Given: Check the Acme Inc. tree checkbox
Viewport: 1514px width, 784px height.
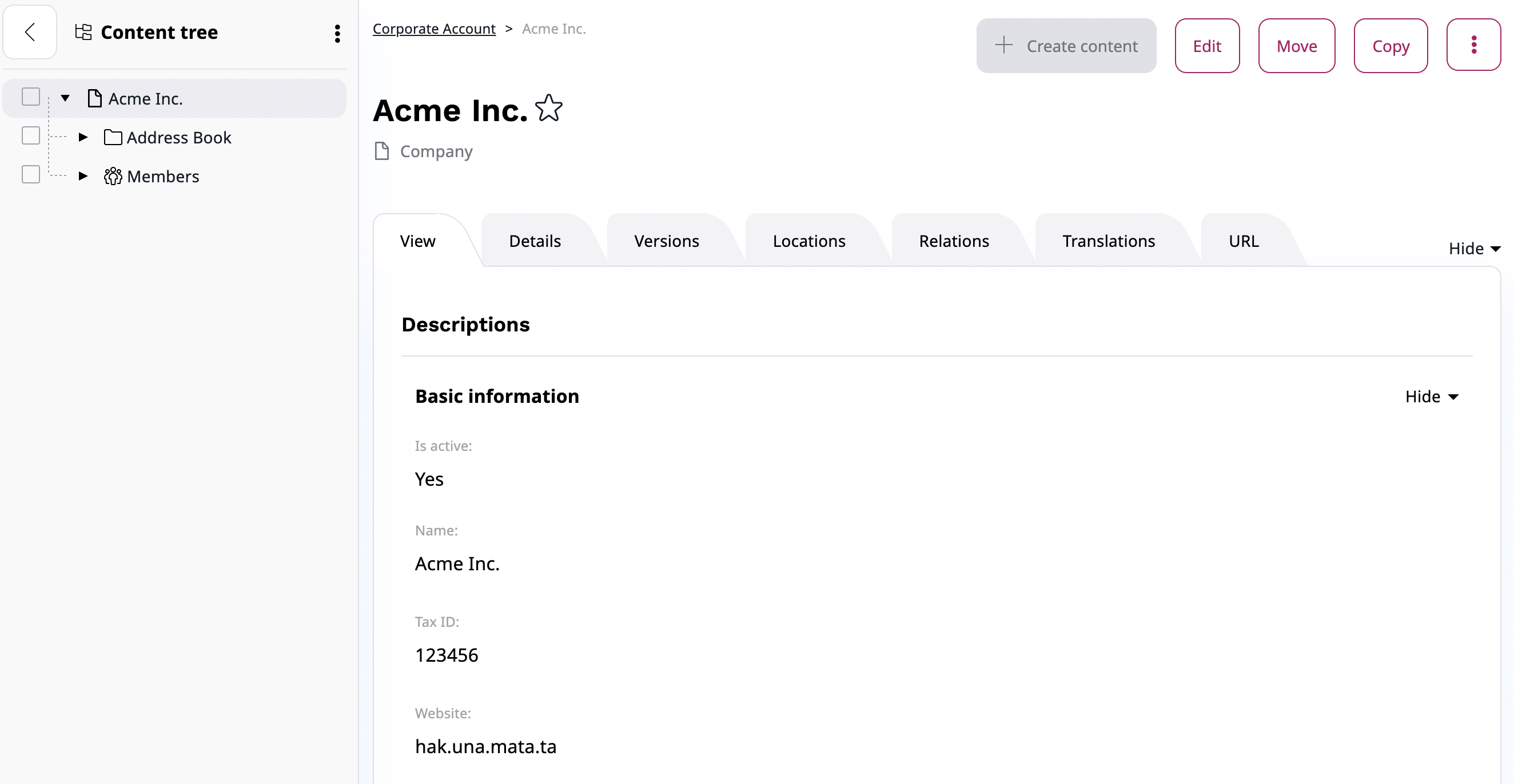Looking at the screenshot, I should [x=30, y=97].
